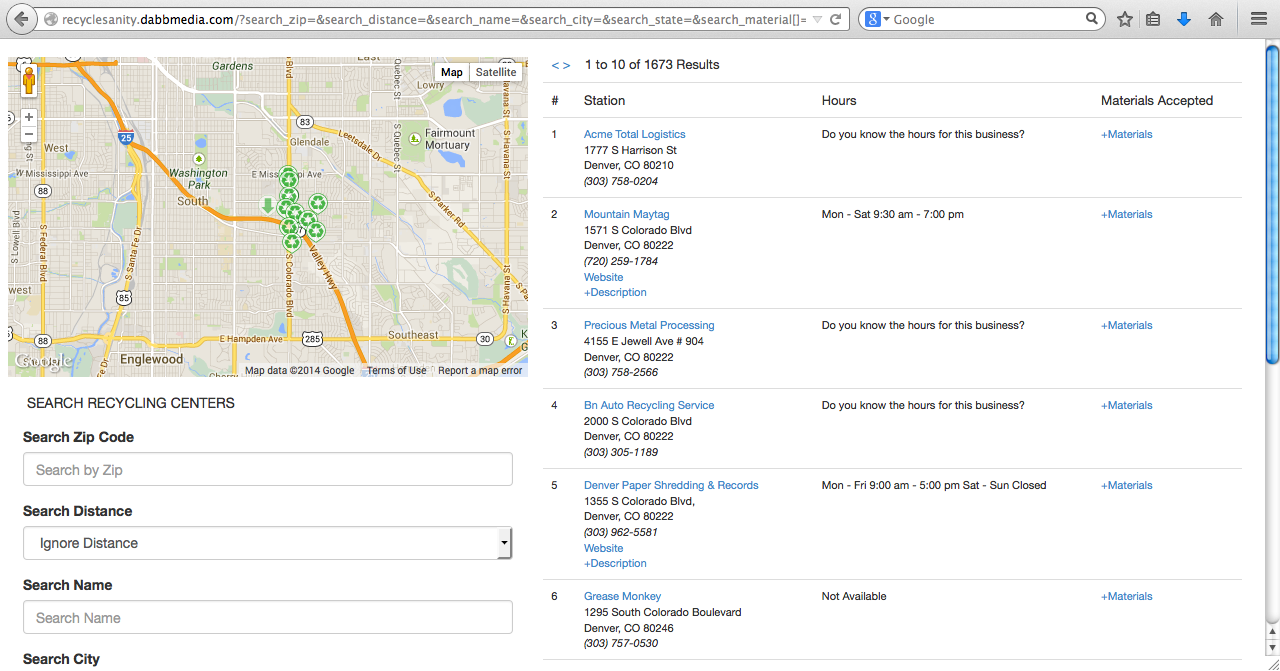Click the Street View pegman on map
Screen dimensions: 1280x671
(x=29, y=80)
